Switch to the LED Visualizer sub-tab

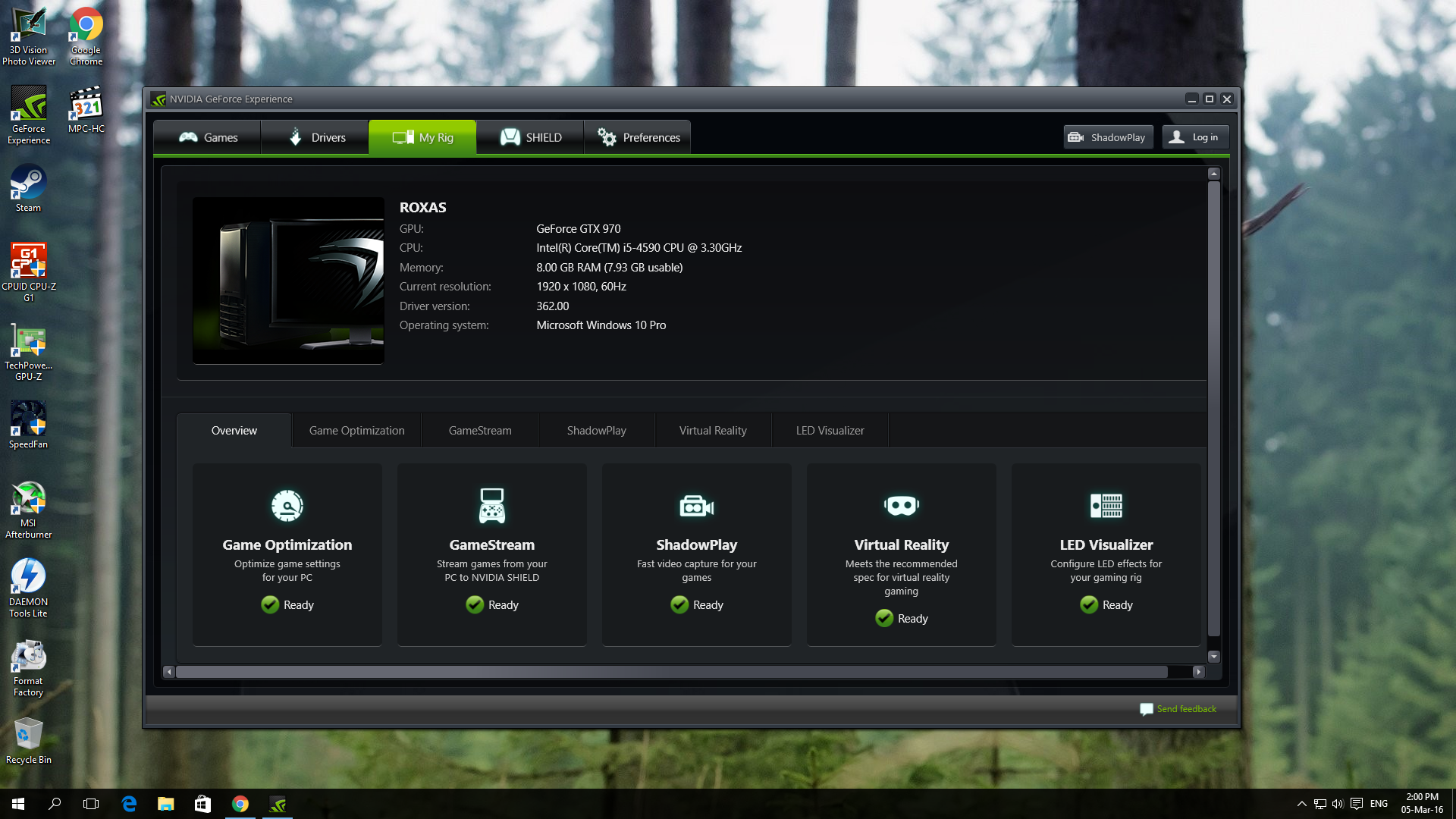tap(830, 431)
